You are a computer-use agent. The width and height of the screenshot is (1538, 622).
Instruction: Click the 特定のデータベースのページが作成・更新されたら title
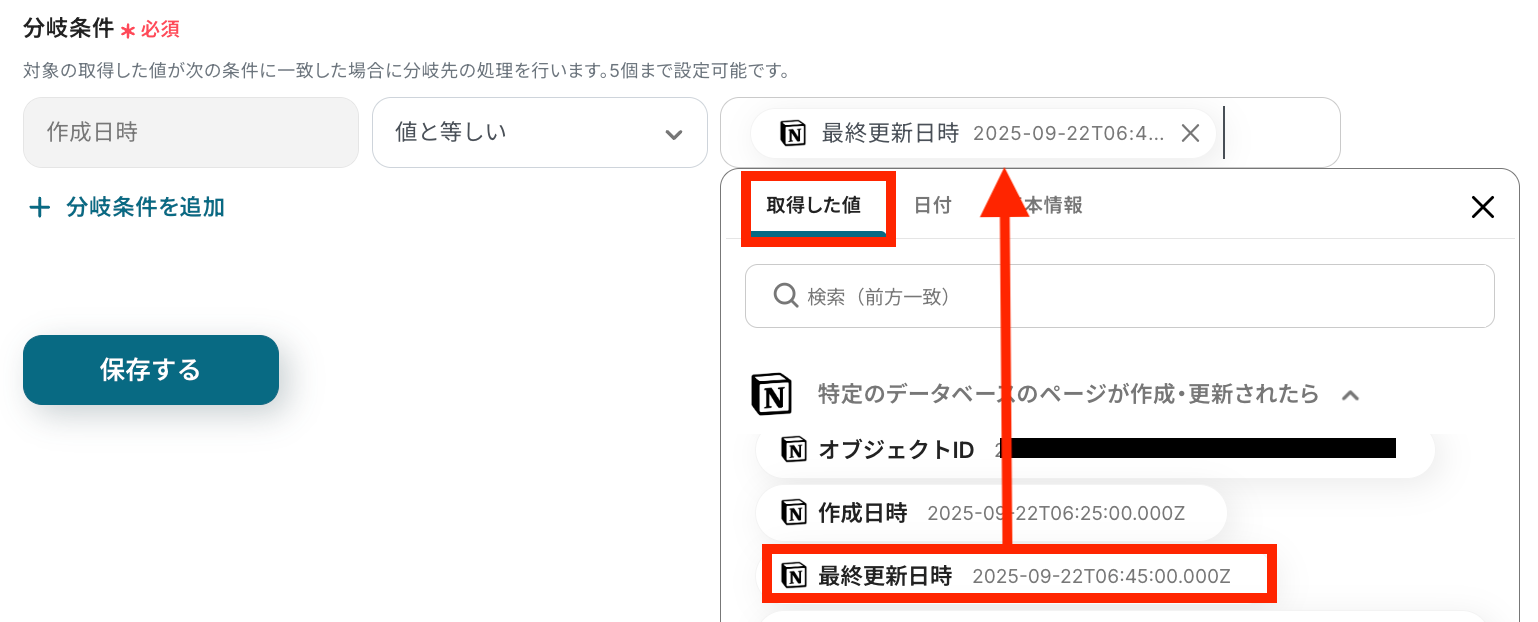1069,394
